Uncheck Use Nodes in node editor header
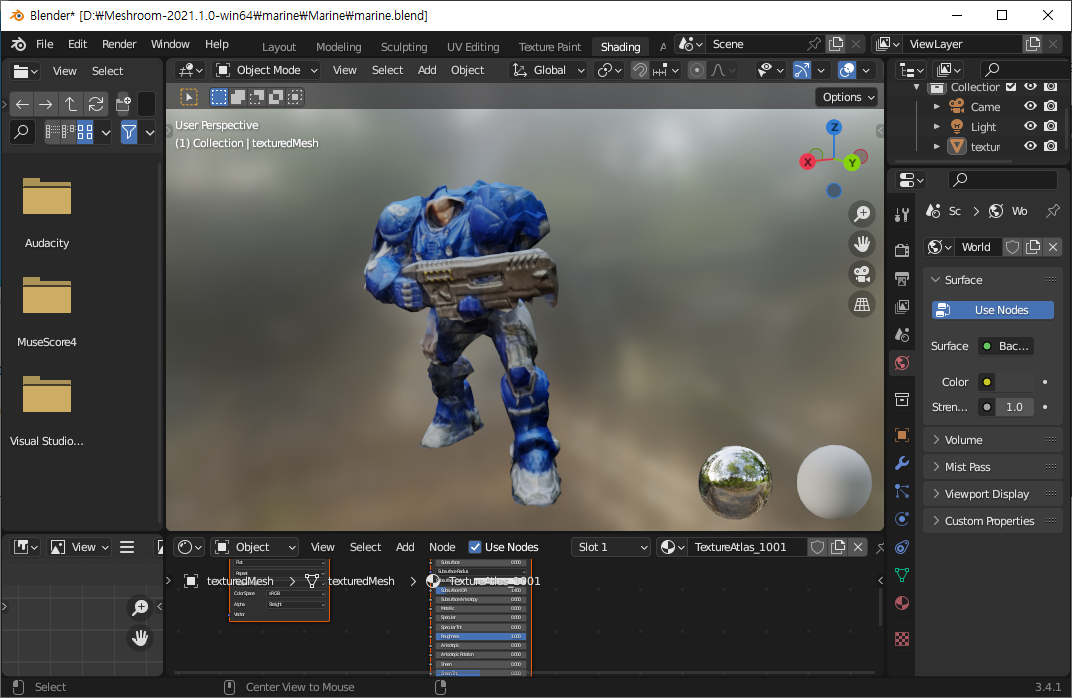 [475, 547]
